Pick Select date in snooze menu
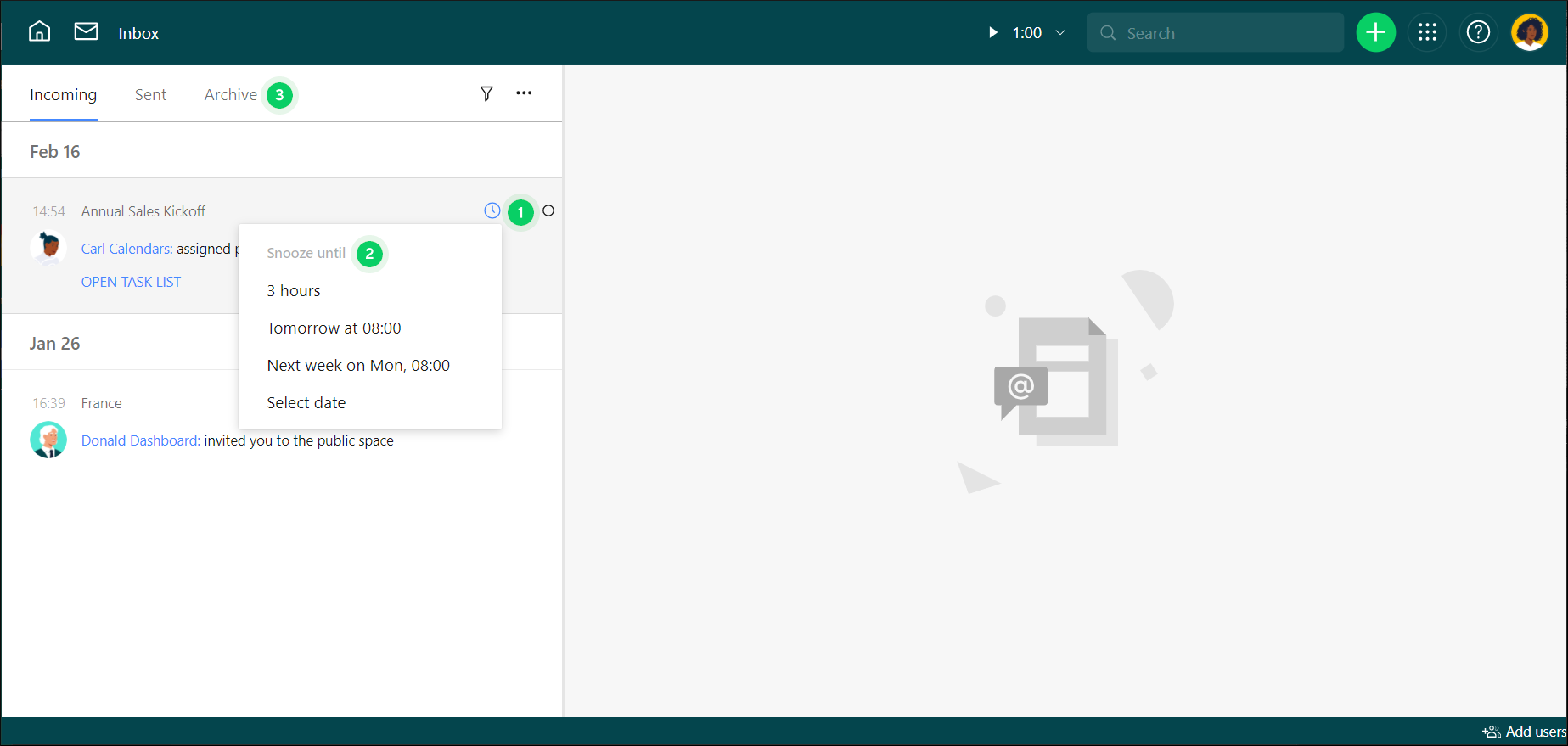 point(306,403)
